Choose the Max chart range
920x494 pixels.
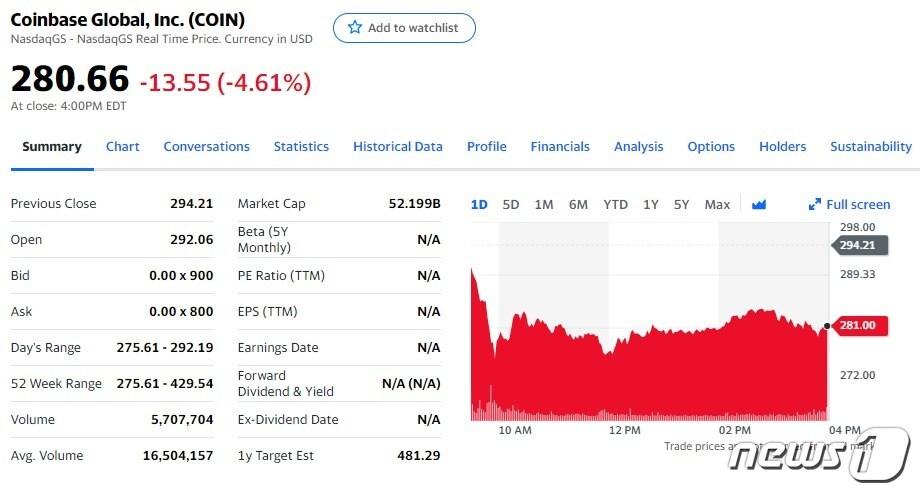tap(717, 205)
